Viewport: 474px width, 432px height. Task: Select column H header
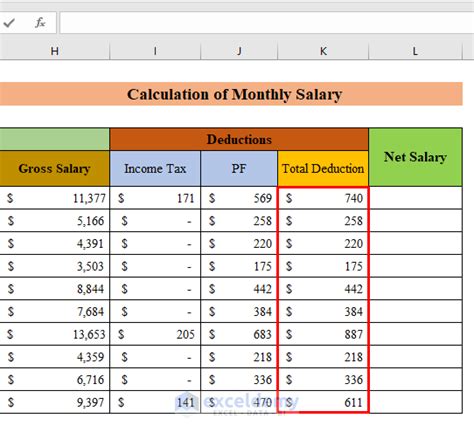55,51
